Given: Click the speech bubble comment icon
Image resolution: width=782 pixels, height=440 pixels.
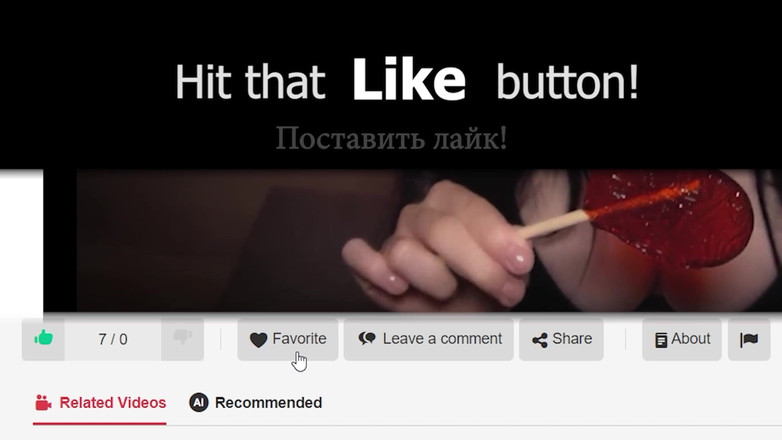Looking at the screenshot, I should click(x=367, y=339).
